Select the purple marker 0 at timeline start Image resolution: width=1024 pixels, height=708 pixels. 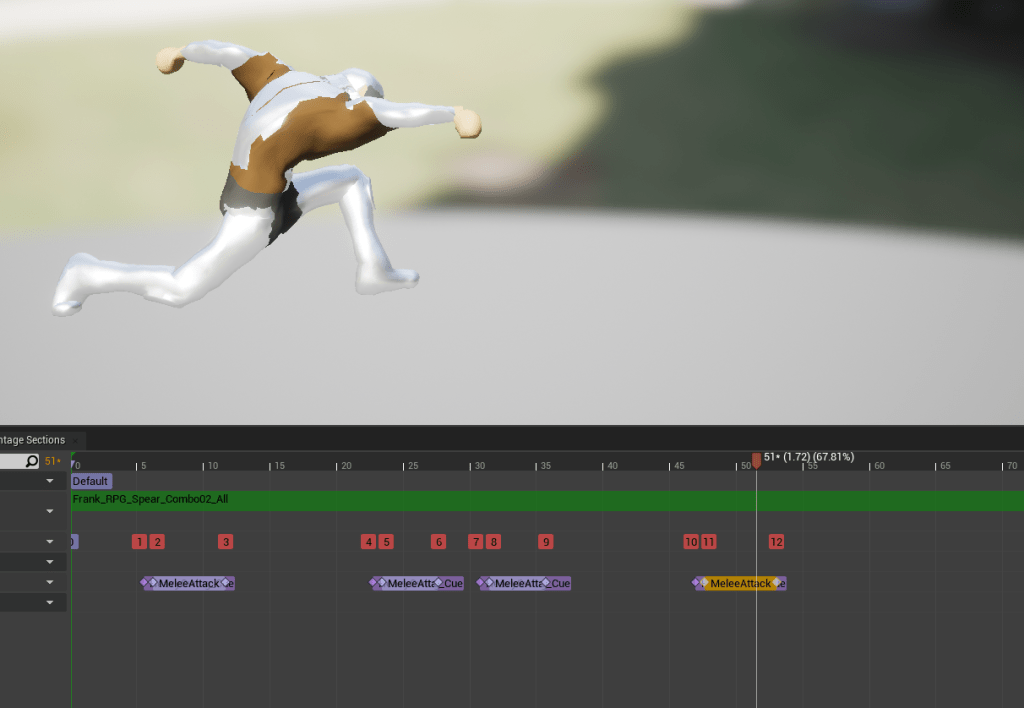click(x=74, y=541)
